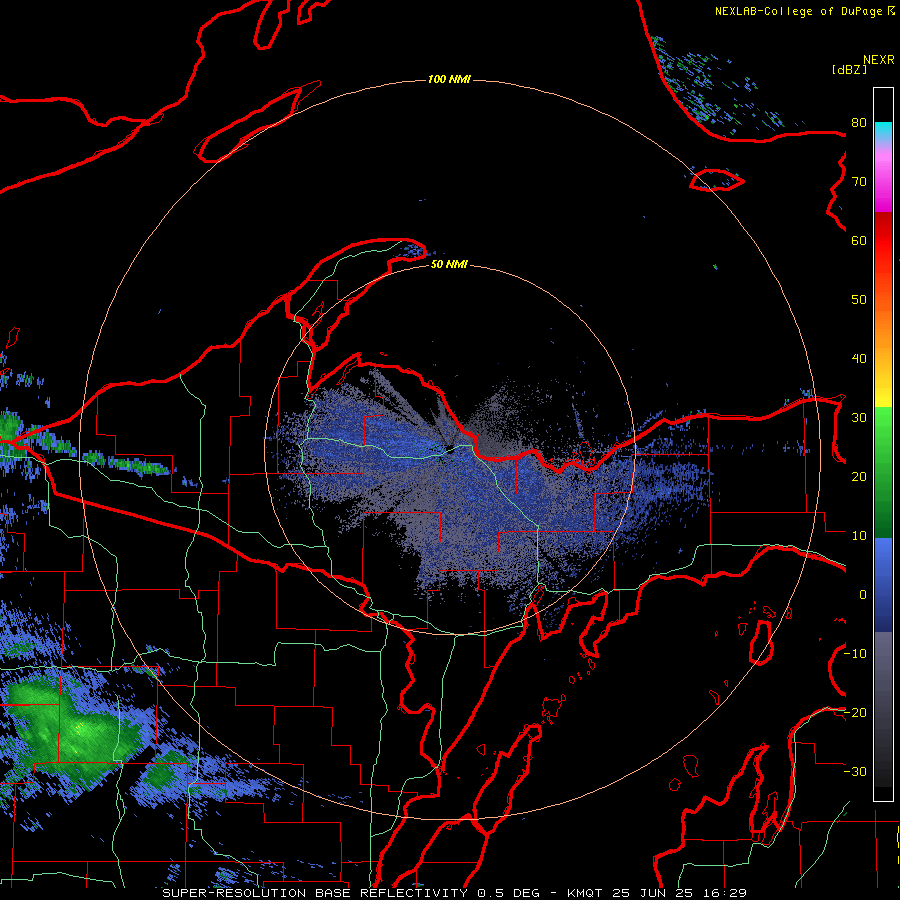Viewport: 900px width, 900px height.
Task: Click the -30 value on dBZ scale
Action: [x=855, y=771]
